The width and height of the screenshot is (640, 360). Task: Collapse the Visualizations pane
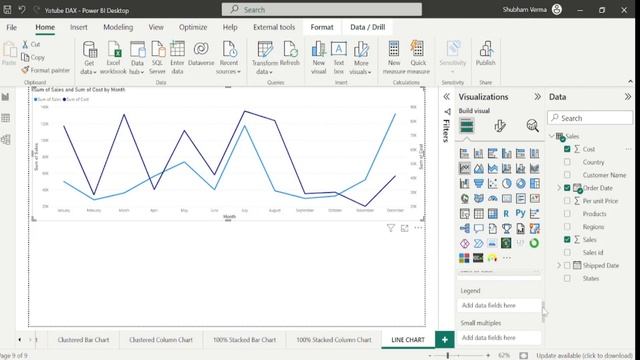(x=538, y=97)
